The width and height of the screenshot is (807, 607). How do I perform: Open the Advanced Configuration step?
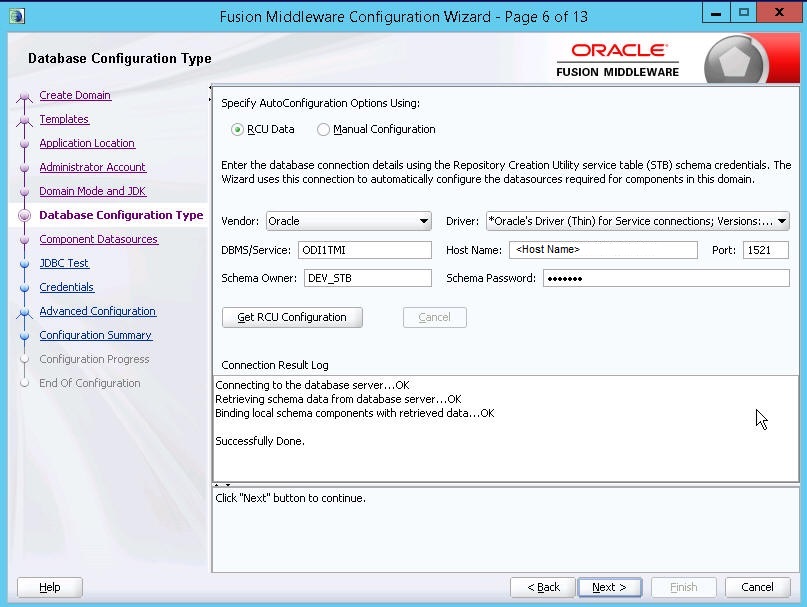[x=97, y=311]
